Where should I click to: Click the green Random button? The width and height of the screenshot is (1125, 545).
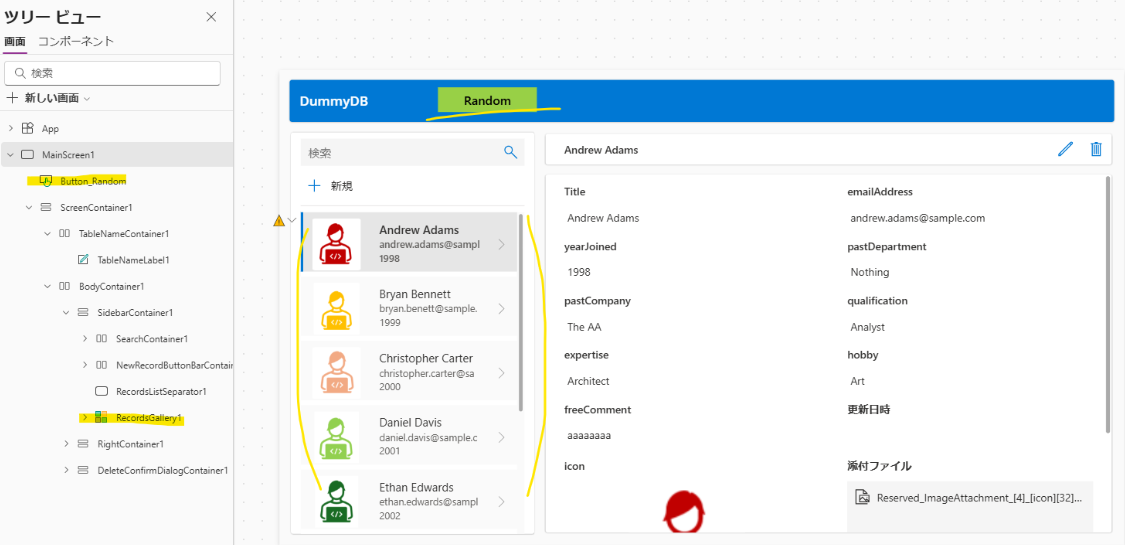pyautogui.click(x=487, y=100)
